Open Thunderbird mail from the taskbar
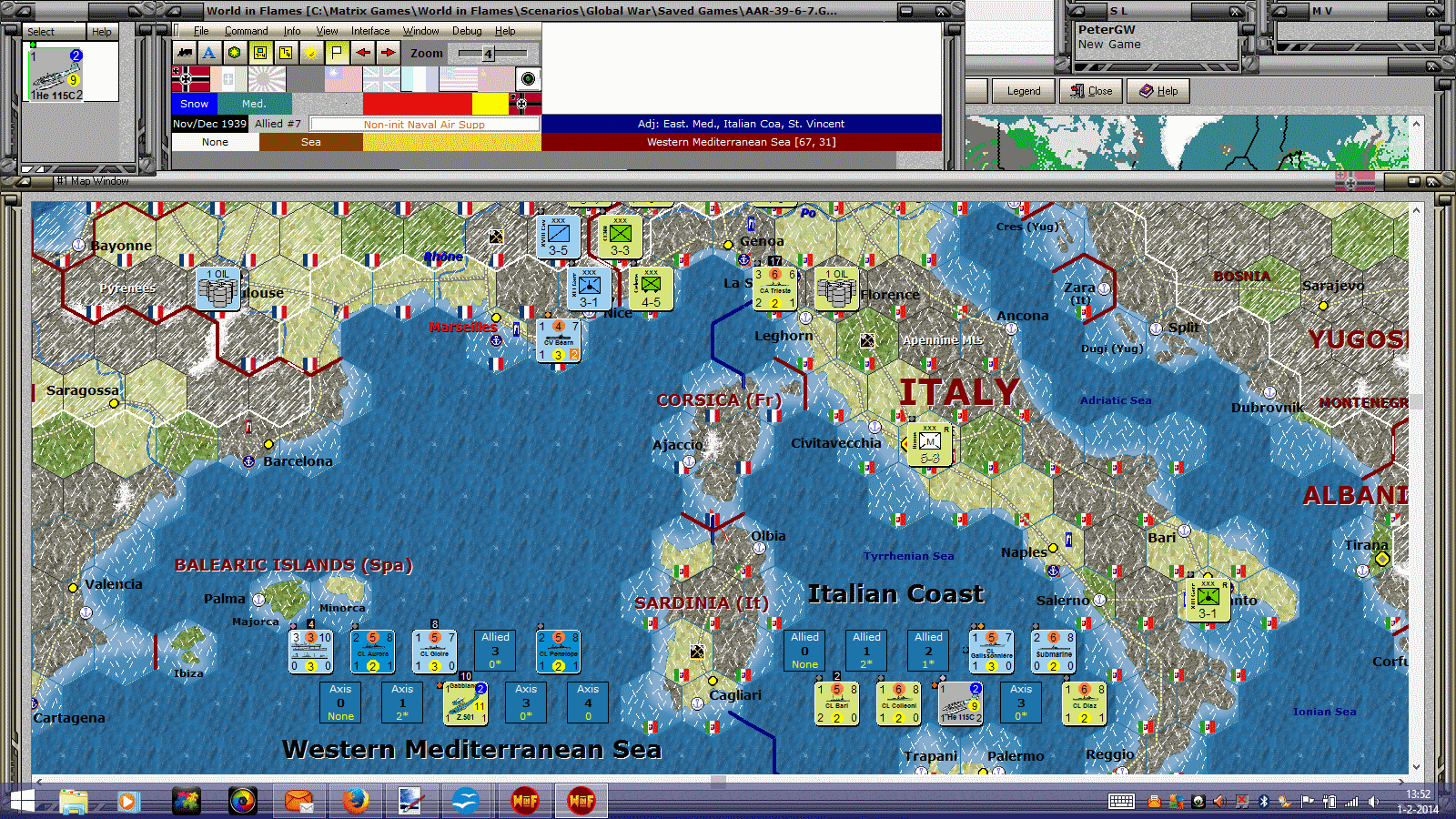Image resolution: width=1456 pixels, height=819 pixels. pos(298,801)
